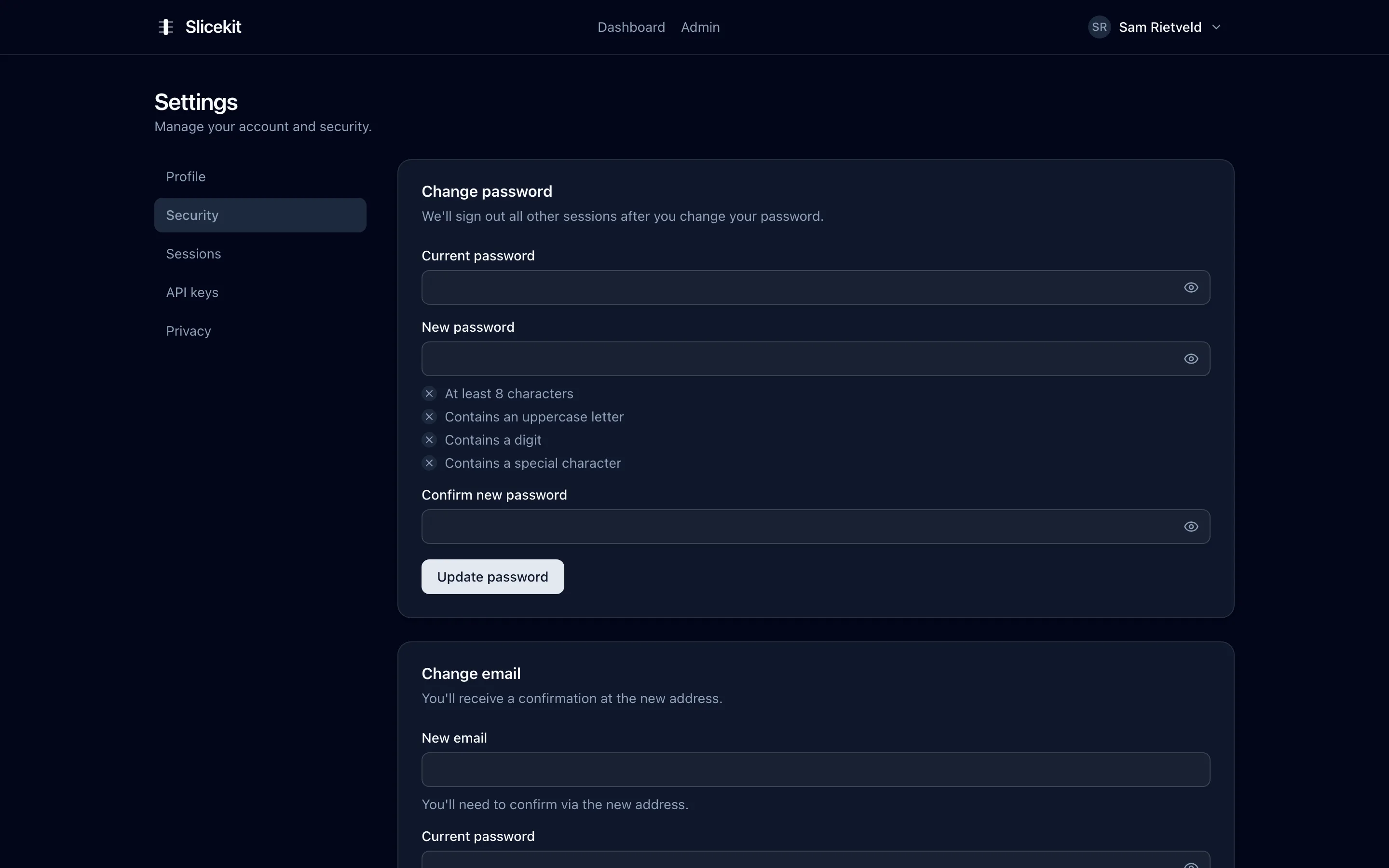Show the Current password in Change password
Viewport: 1389px width, 868px height.
click(1191, 287)
